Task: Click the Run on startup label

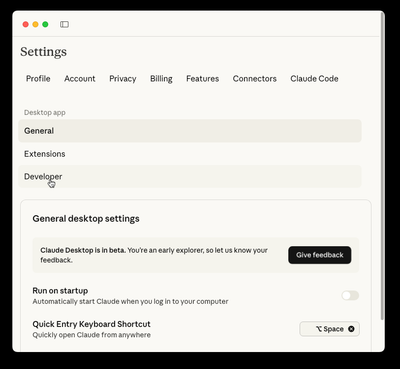Action: pyautogui.click(x=60, y=291)
